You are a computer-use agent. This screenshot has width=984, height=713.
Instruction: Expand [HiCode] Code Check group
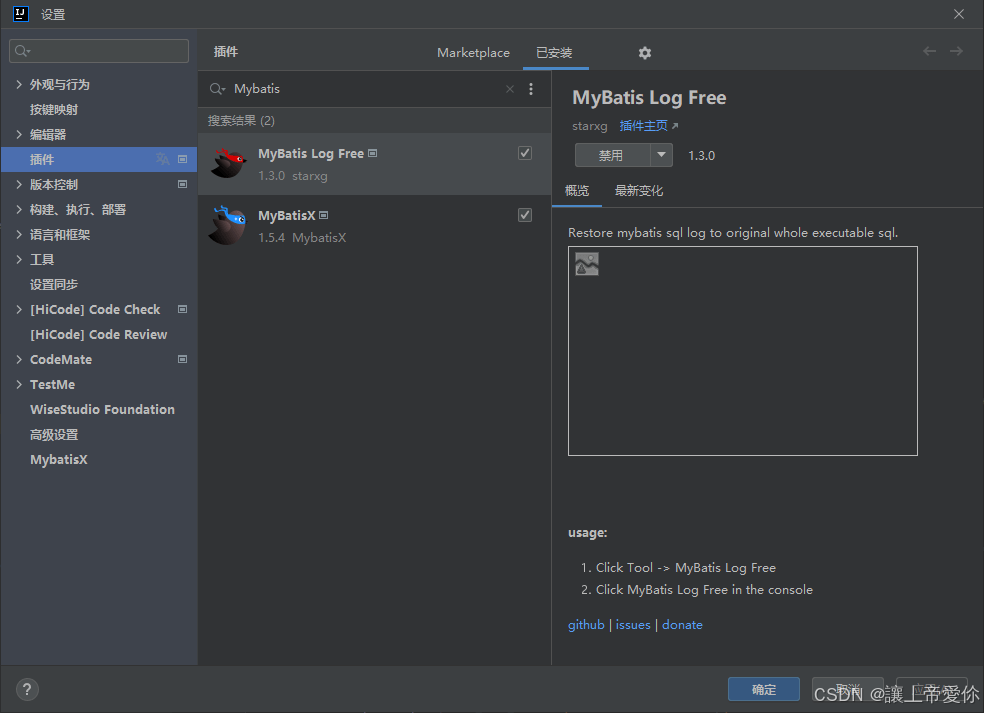tap(19, 309)
